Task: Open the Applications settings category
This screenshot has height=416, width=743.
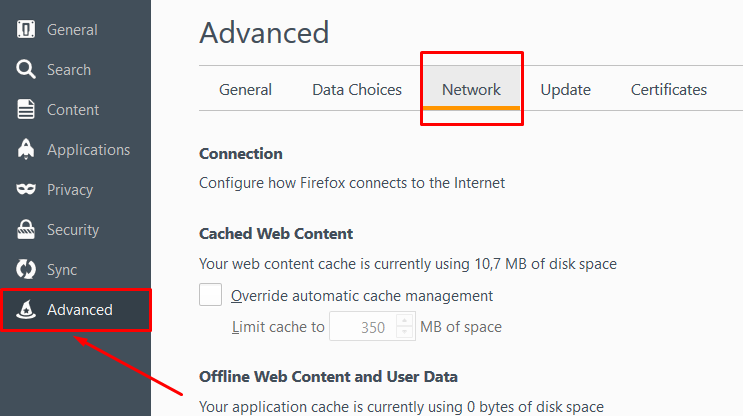Action: (x=88, y=150)
